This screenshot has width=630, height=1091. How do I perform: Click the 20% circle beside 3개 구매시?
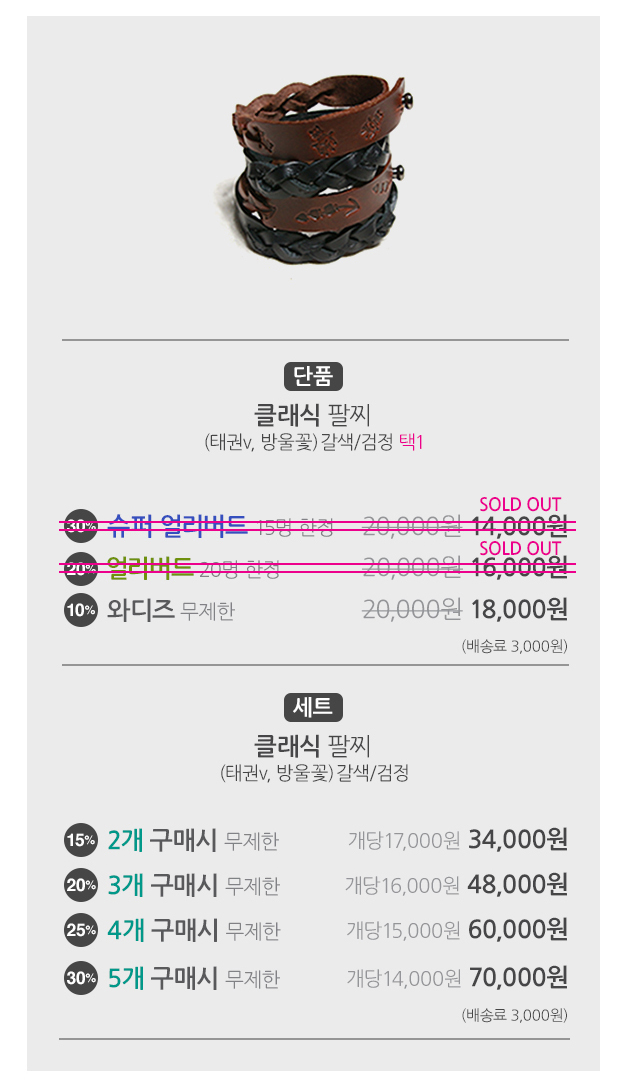pos(80,885)
